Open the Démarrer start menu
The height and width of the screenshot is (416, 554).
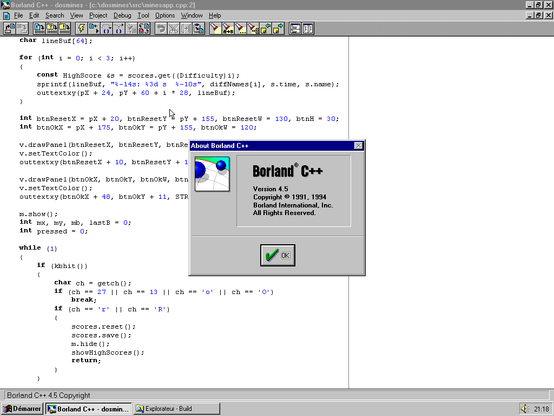point(22,409)
